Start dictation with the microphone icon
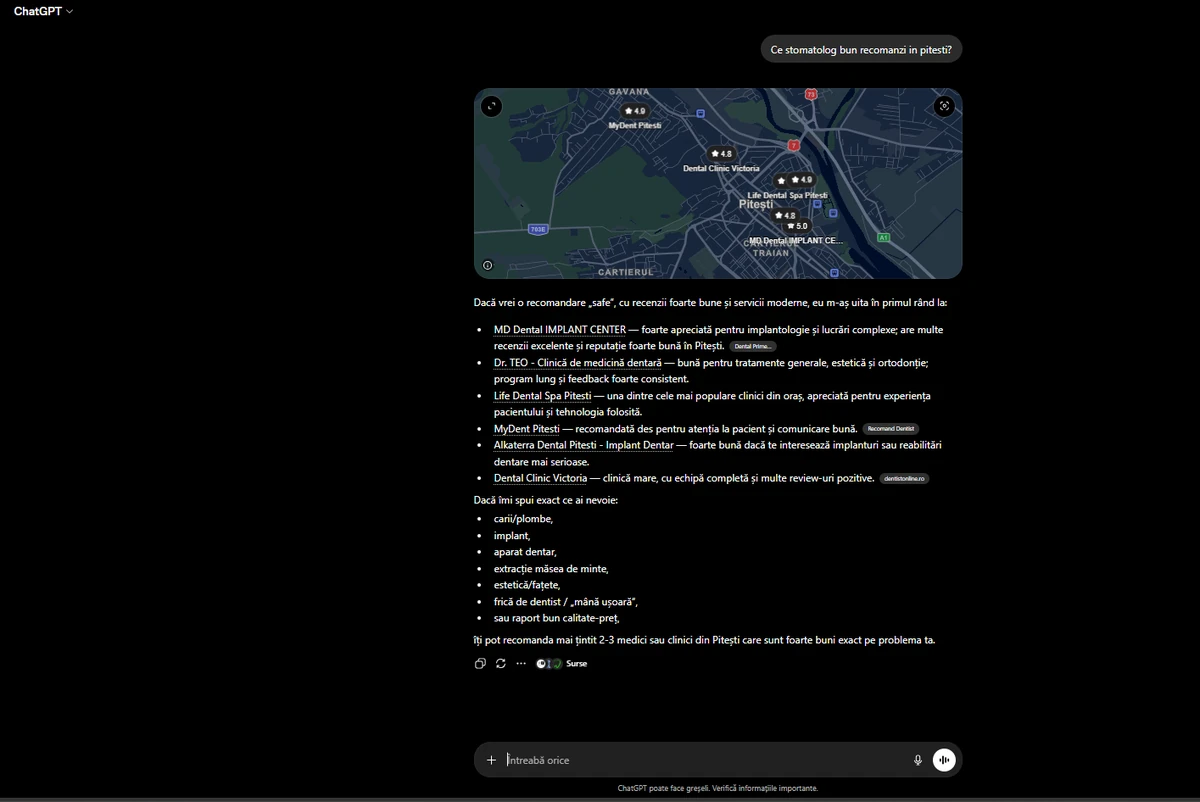The width and height of the screenshot is (1200, 802). [x=918, y=760]
